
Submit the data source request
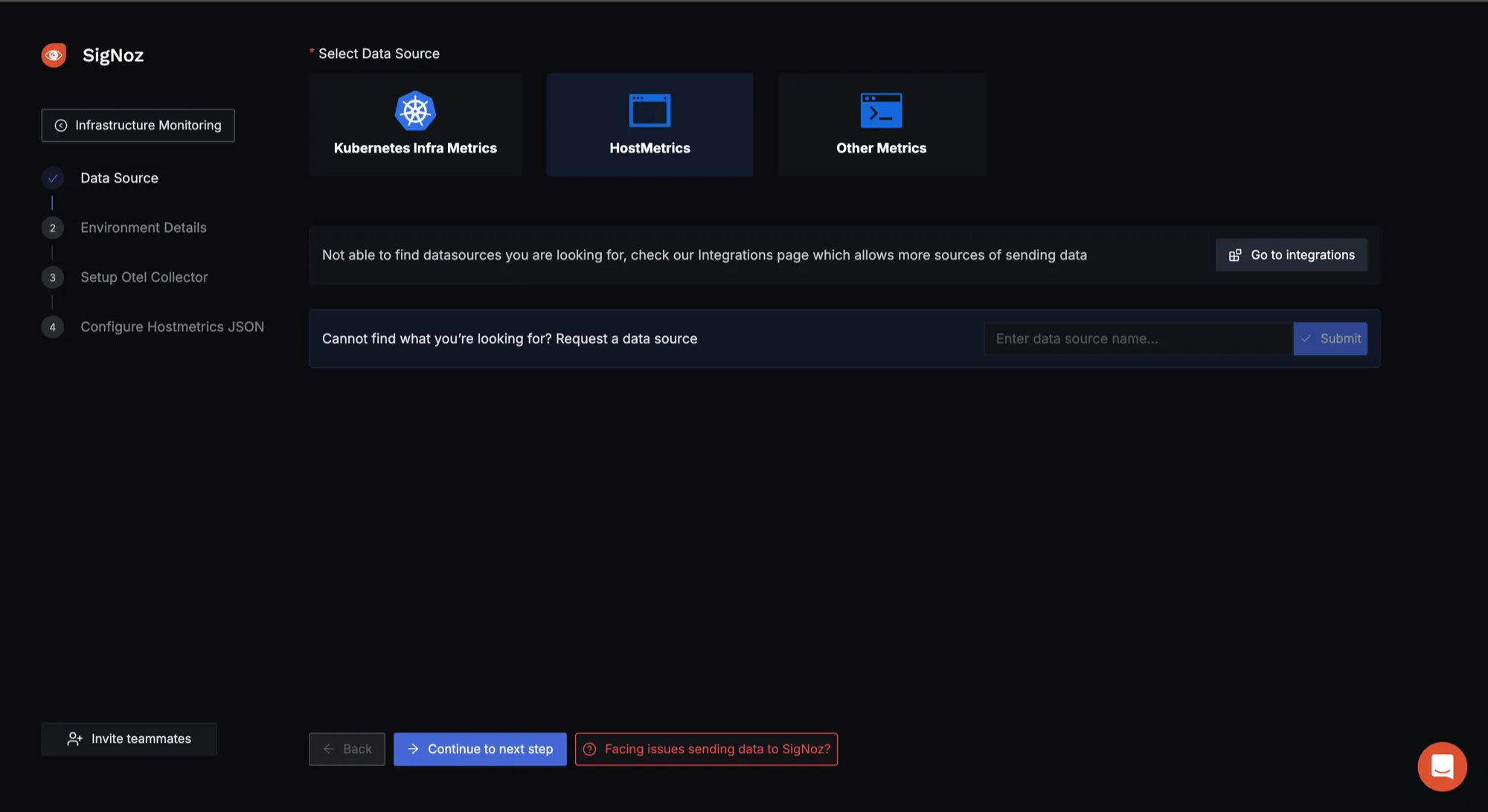tap(1330, 338)
